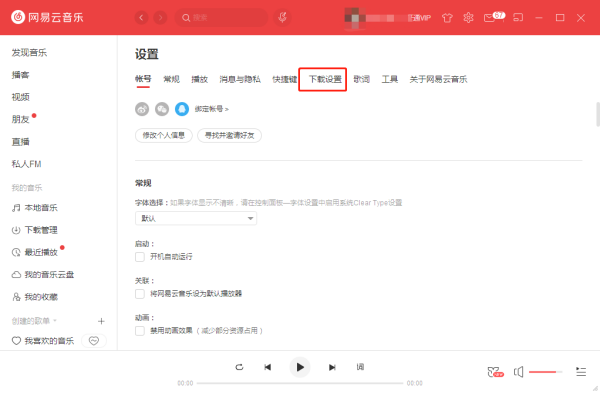Viewport: 600px width, 393px height.
Task: Open the 字体选择 dropdown showing 默认
Action: [196, 218]
